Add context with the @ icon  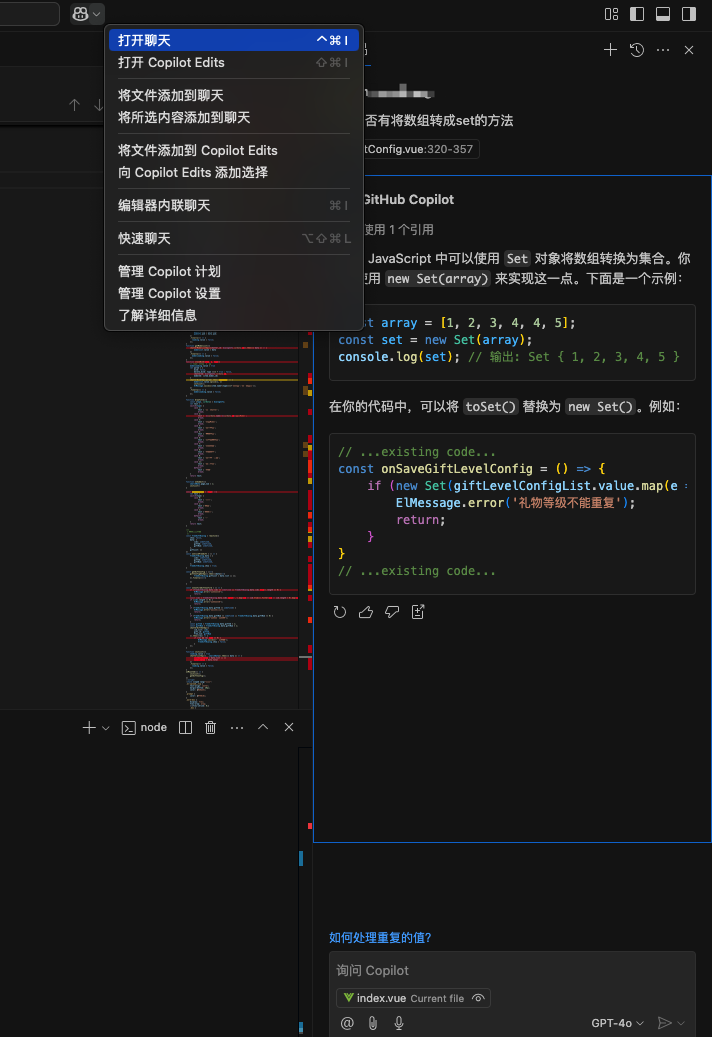point(347,1023)
